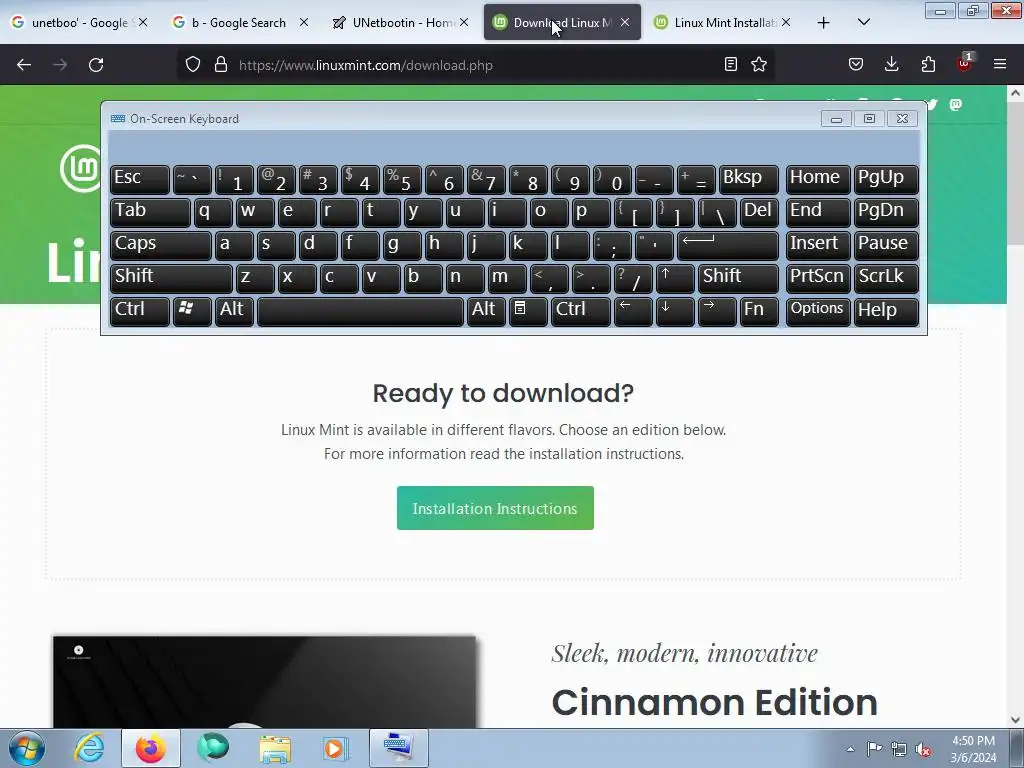Image resolution: width=1024 pixels, height=768 pixels.
Task: Toggle the right Ctrl key
Action: (x=581, y=312)
